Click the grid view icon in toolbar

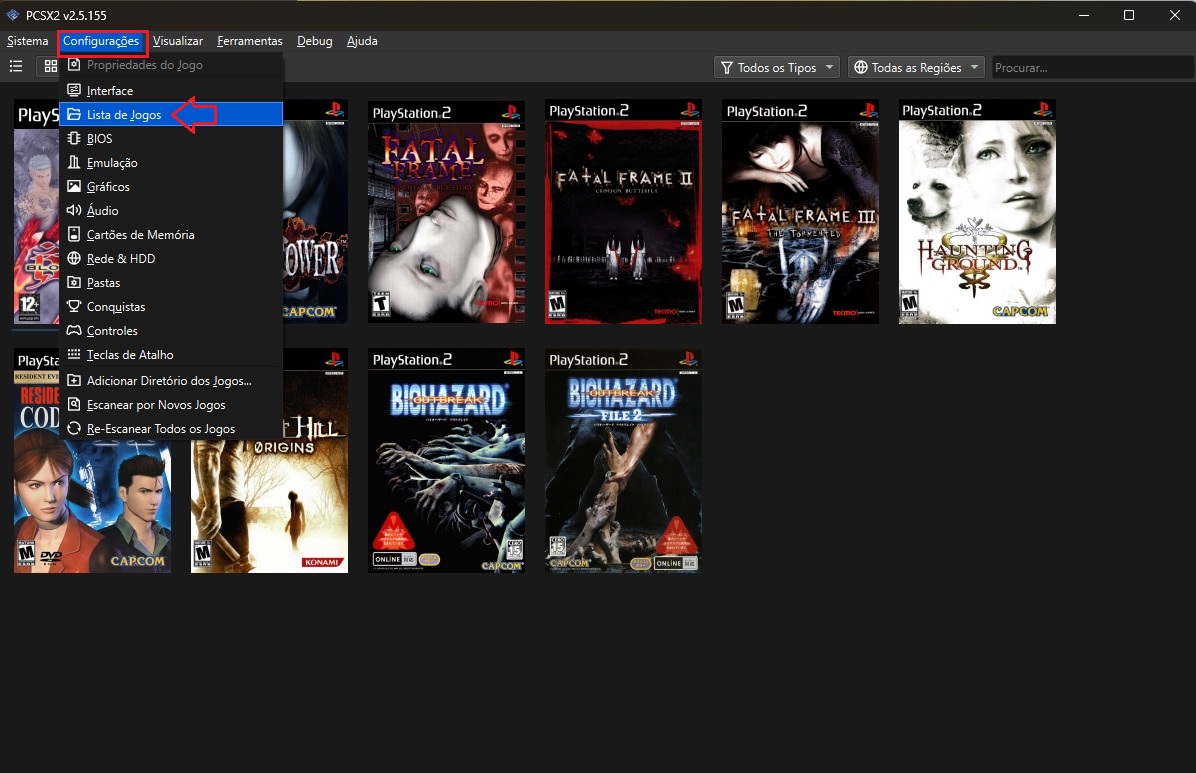pyautogui.click(x=49, y=67)
